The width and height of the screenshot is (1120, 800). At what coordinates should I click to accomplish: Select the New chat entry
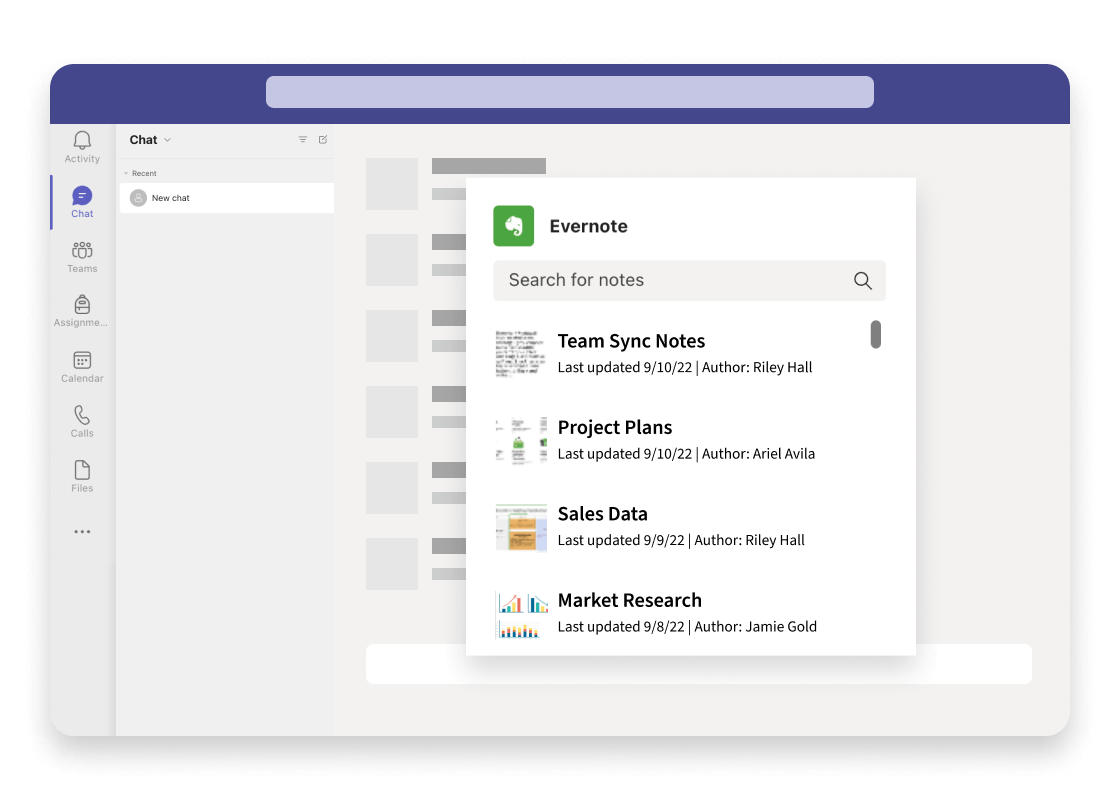pyautogui.click(x=227, y=198)
